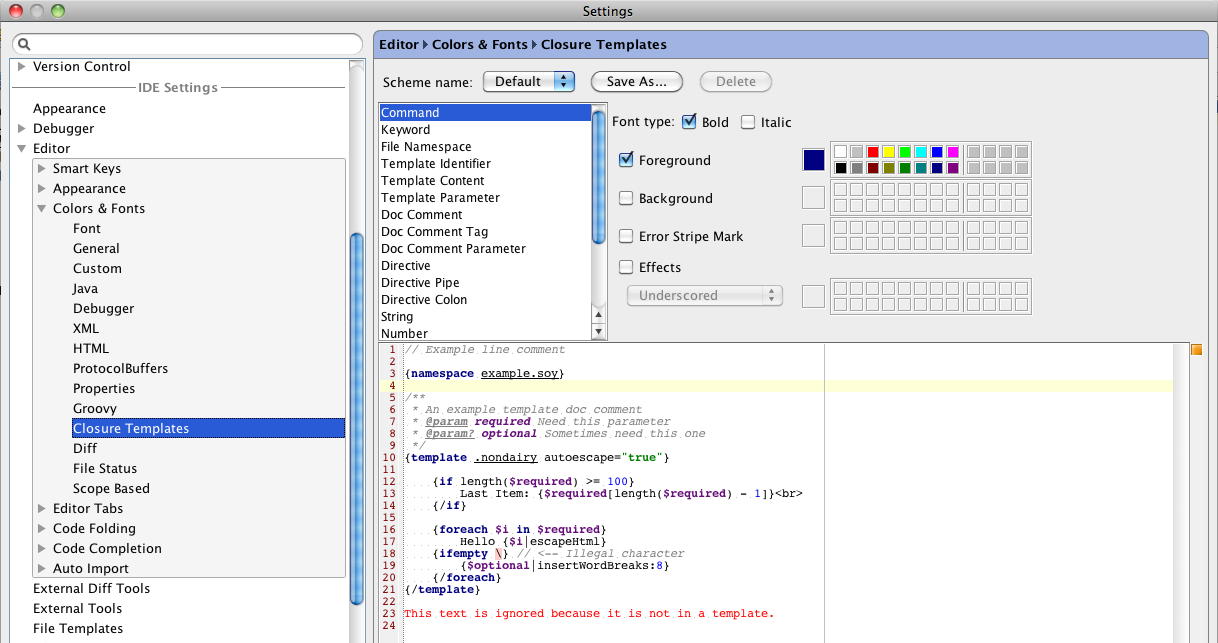1218x643 pixels.
Task: Expand the Smart Keys node
Action: coord(42,169)
